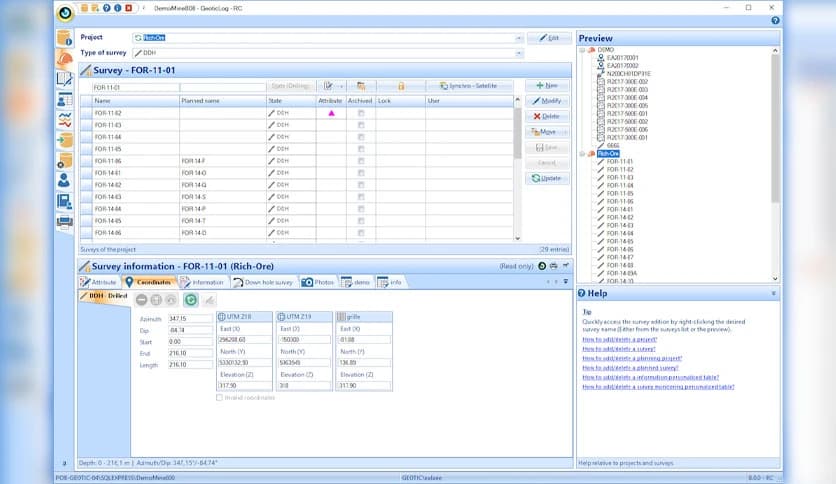Click the Azimuth input field

(190, 318)
